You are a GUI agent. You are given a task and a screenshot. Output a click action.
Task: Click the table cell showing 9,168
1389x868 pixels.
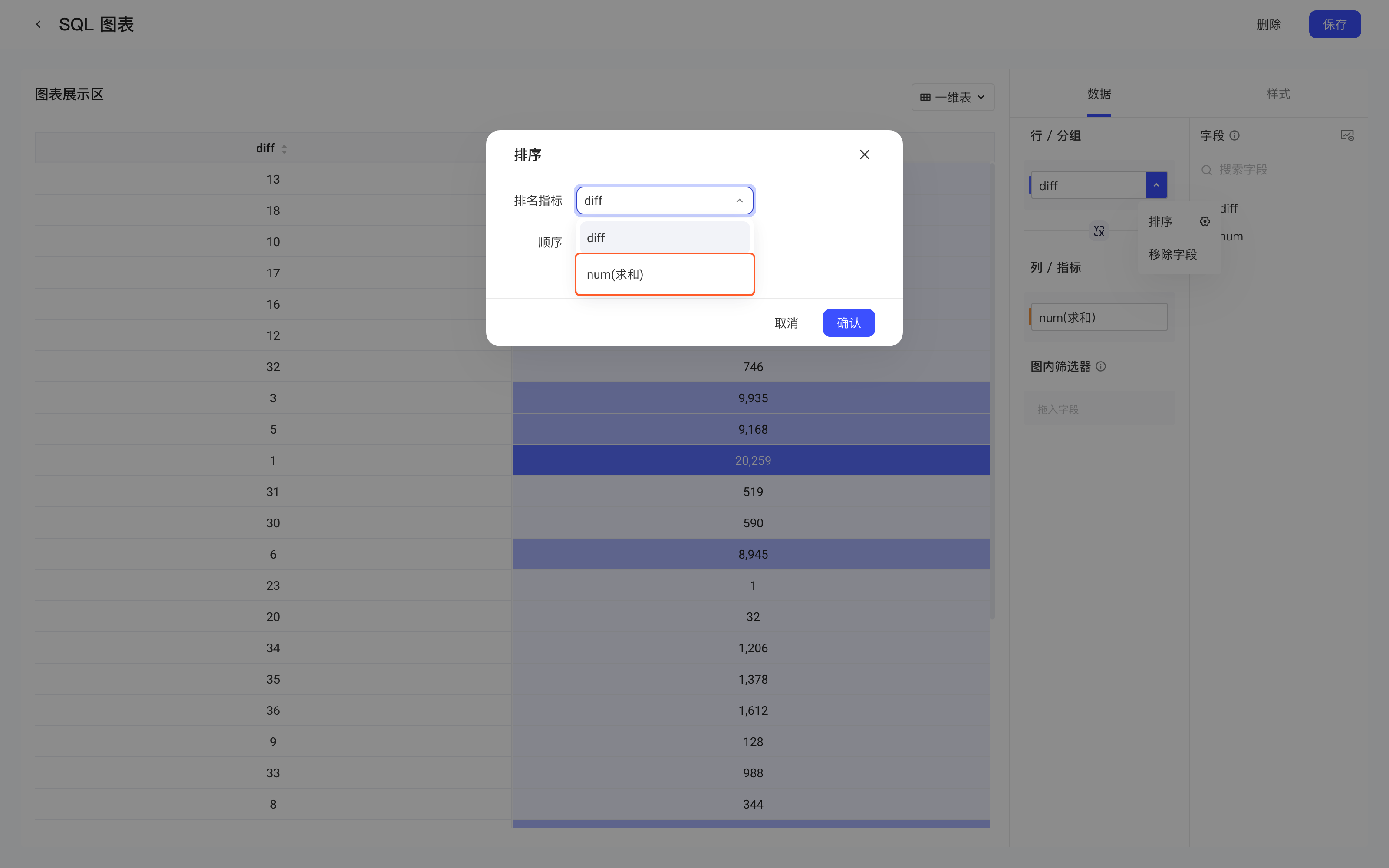(x=751, y=429)
